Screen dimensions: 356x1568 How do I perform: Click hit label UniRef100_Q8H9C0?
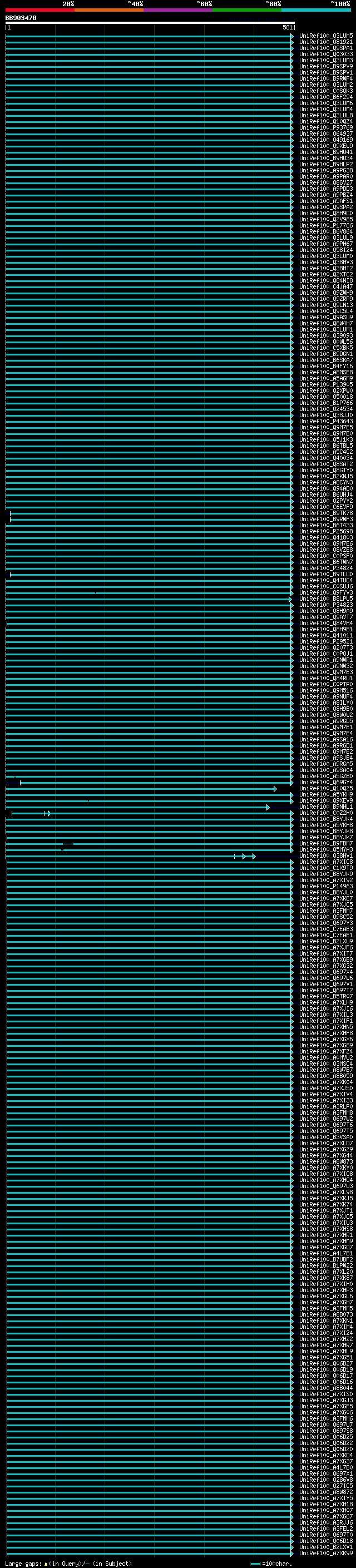pos(326,213)
